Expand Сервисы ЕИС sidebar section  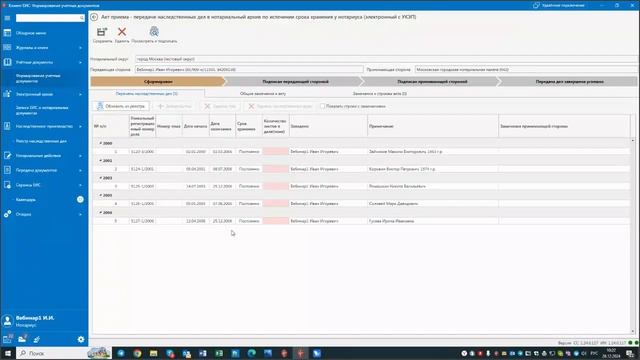(80, 185)
